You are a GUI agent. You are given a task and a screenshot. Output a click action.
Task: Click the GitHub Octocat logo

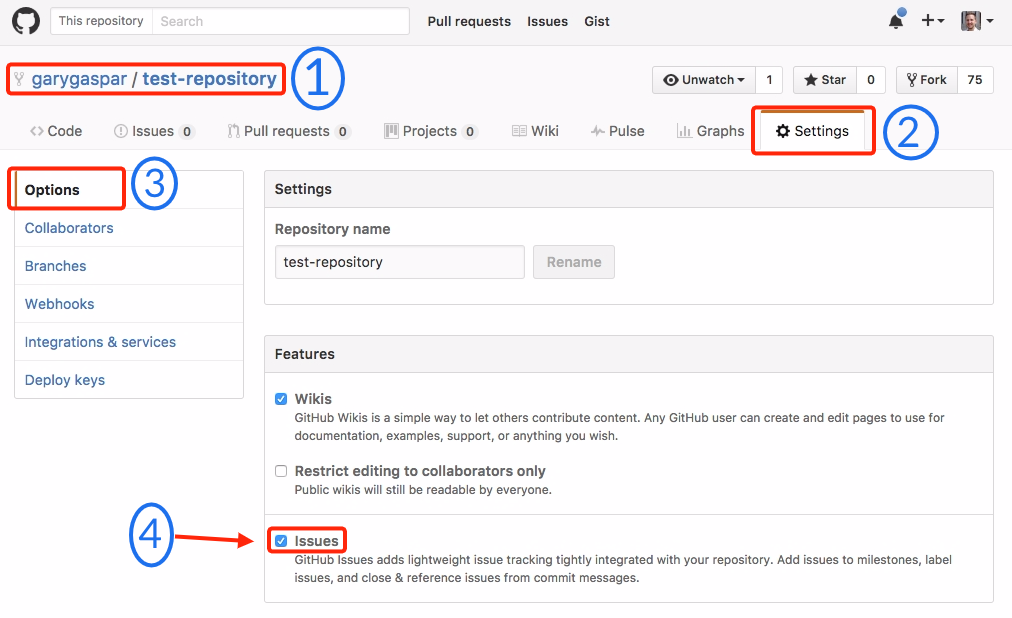pos(26,21)
